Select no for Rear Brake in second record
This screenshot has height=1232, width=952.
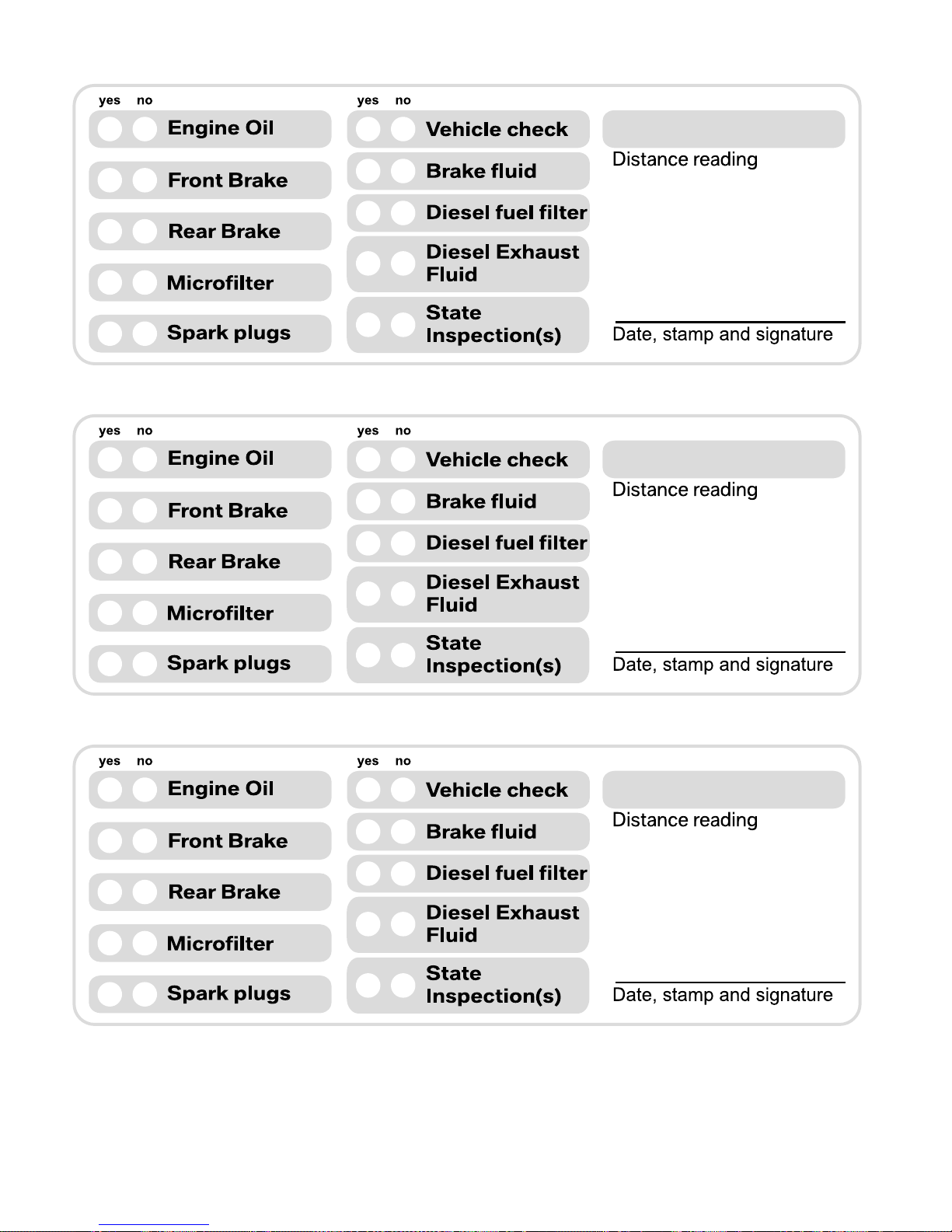[x=145, y=562]
